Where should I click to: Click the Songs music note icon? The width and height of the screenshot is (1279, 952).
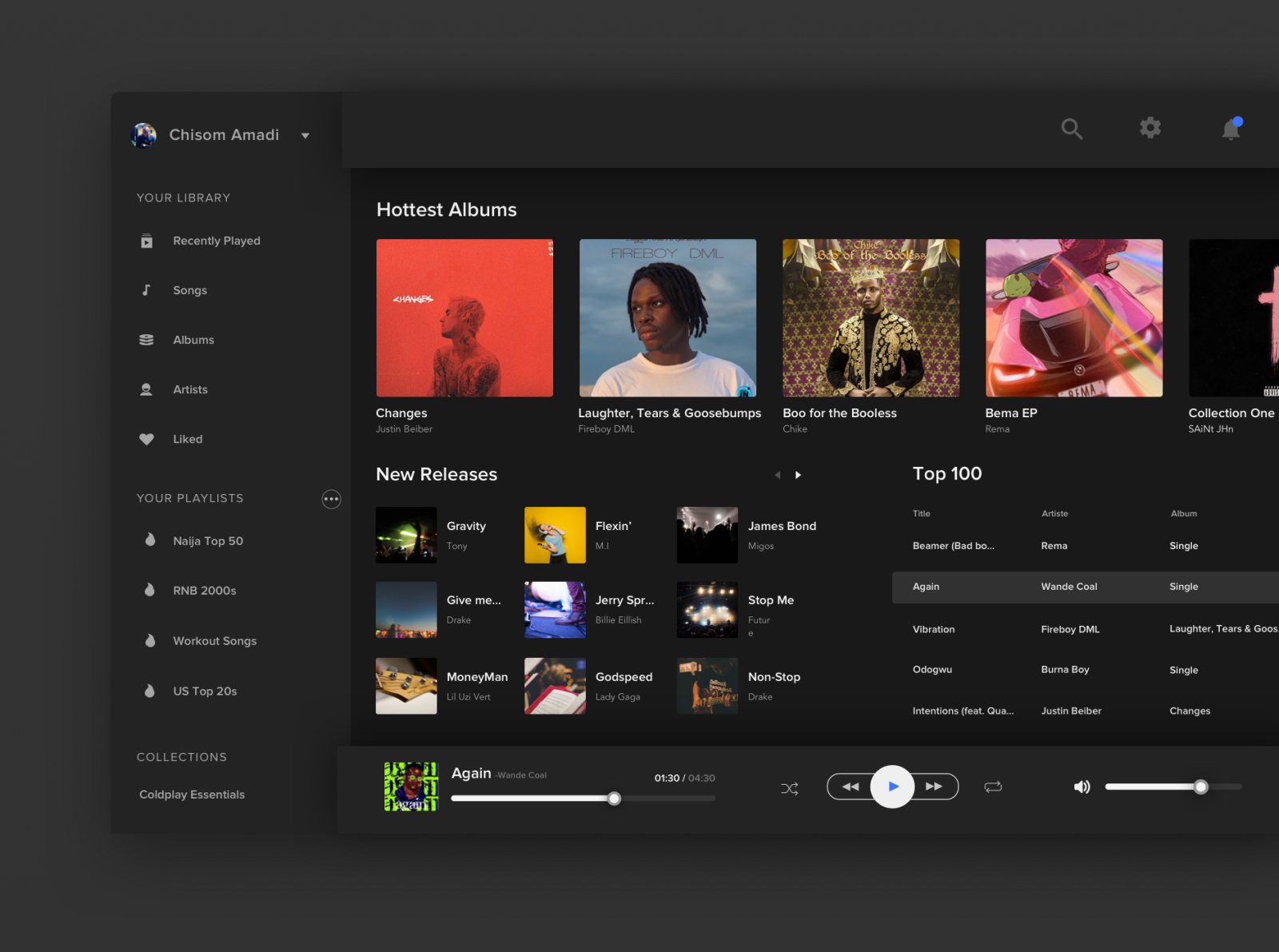[146, 290]
